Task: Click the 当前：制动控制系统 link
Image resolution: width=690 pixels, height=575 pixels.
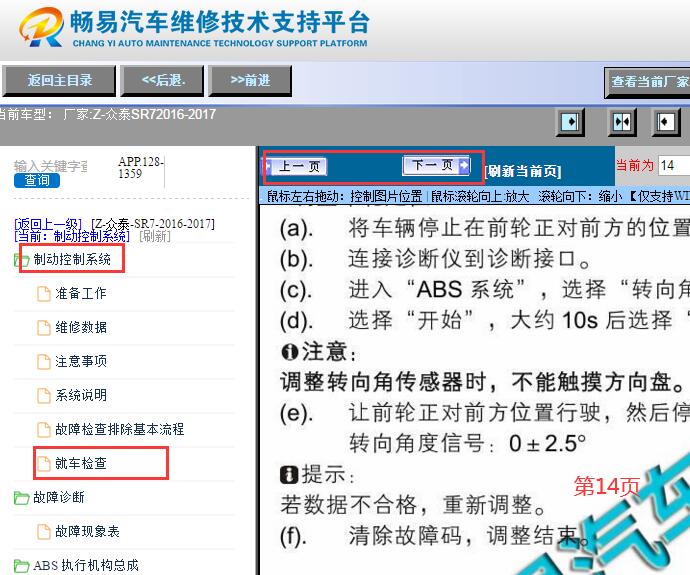Action: coord(72,236)
